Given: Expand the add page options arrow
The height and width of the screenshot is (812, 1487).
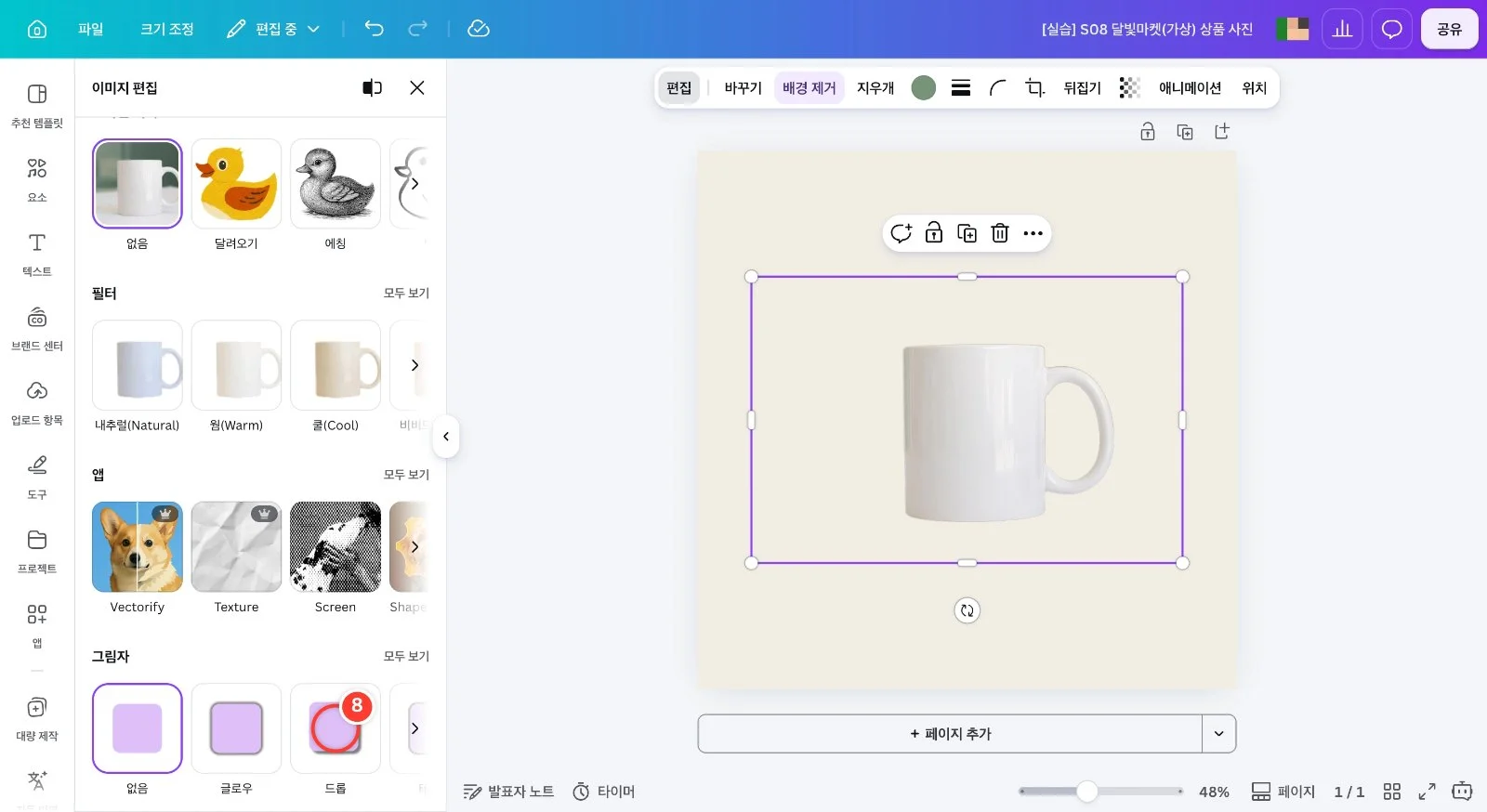Looking at the screenshot, I should pyautogui.click(x=1218, y=734).
